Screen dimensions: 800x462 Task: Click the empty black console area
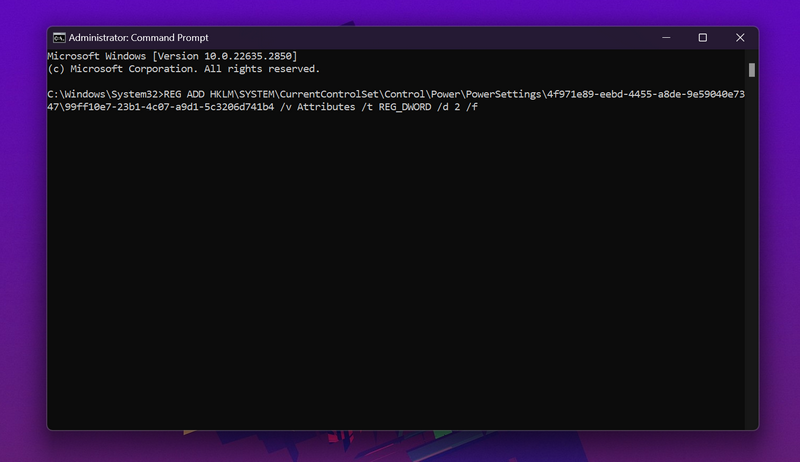click(400, 280)
